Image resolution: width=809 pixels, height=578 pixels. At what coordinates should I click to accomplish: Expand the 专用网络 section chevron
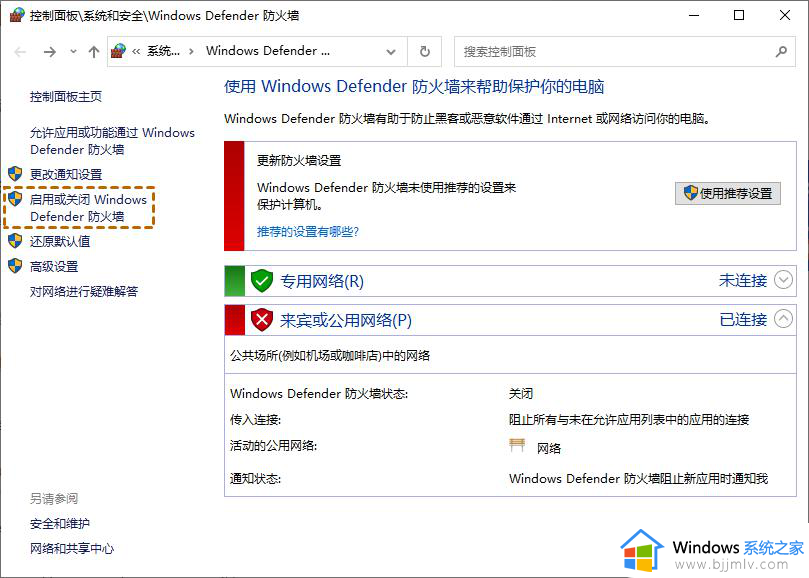tap(783, 280)
